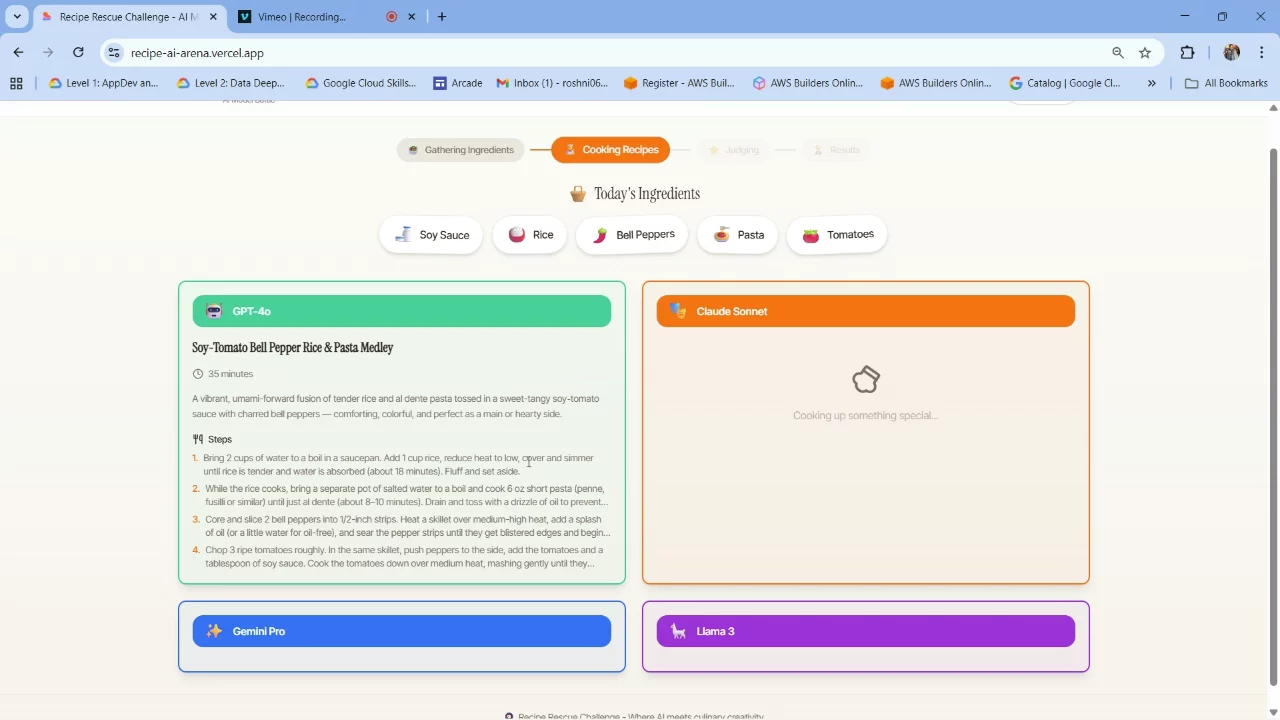
Task: Select the Recipe Rescue Challenge tab
Action: point(130,17)
